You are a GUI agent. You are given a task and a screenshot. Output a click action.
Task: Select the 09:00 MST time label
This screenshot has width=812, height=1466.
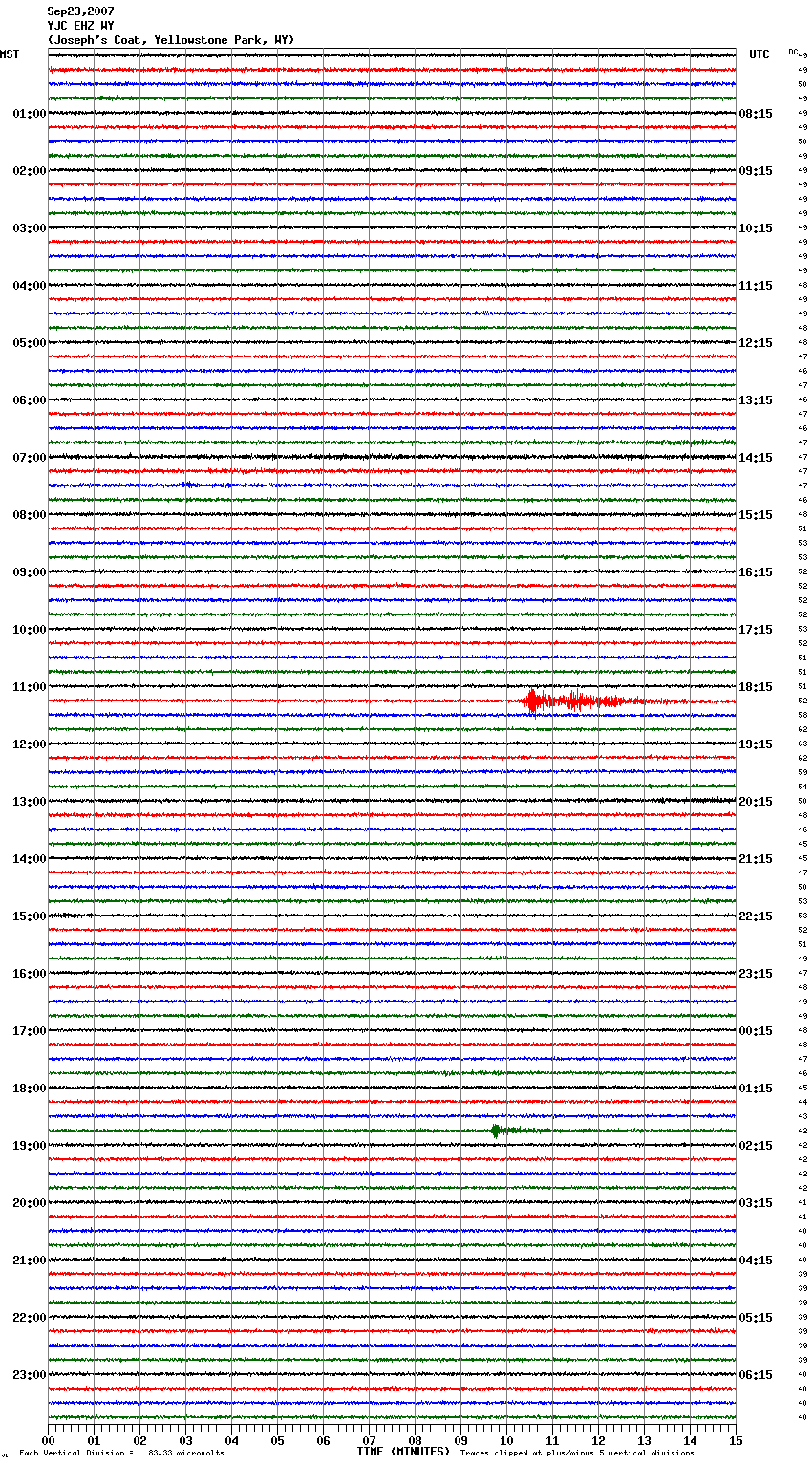click(30, 572)
